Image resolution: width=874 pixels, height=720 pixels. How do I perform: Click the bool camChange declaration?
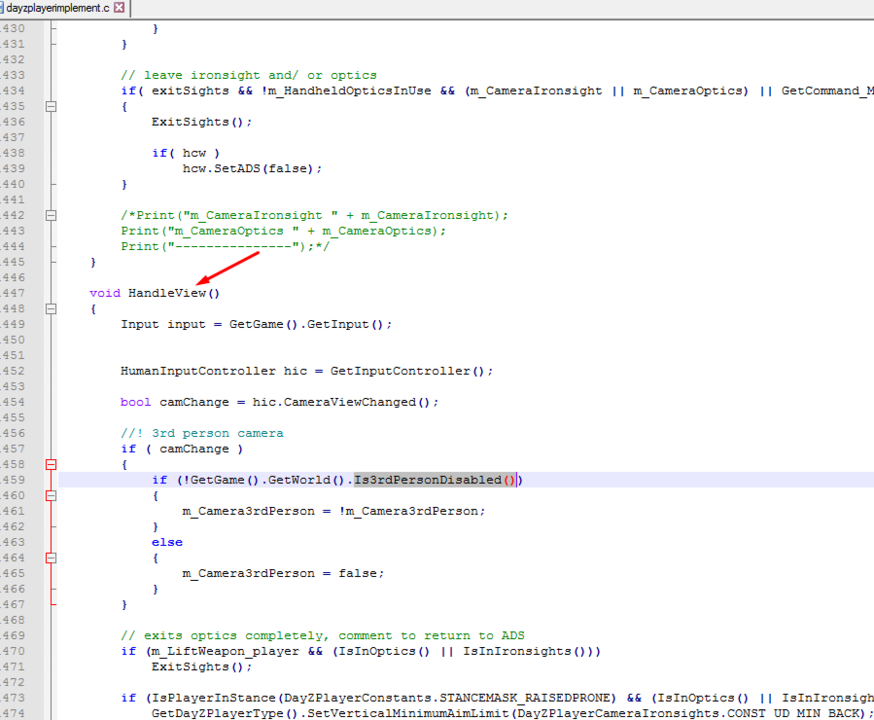click(x=279, y=402)
